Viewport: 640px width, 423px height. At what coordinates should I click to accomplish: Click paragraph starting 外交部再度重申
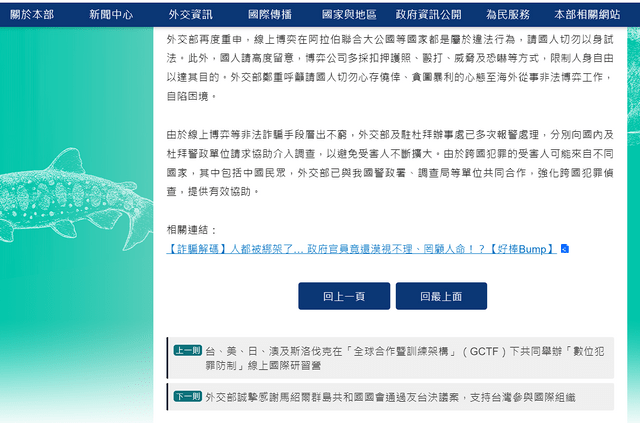(x=390, y=68)
